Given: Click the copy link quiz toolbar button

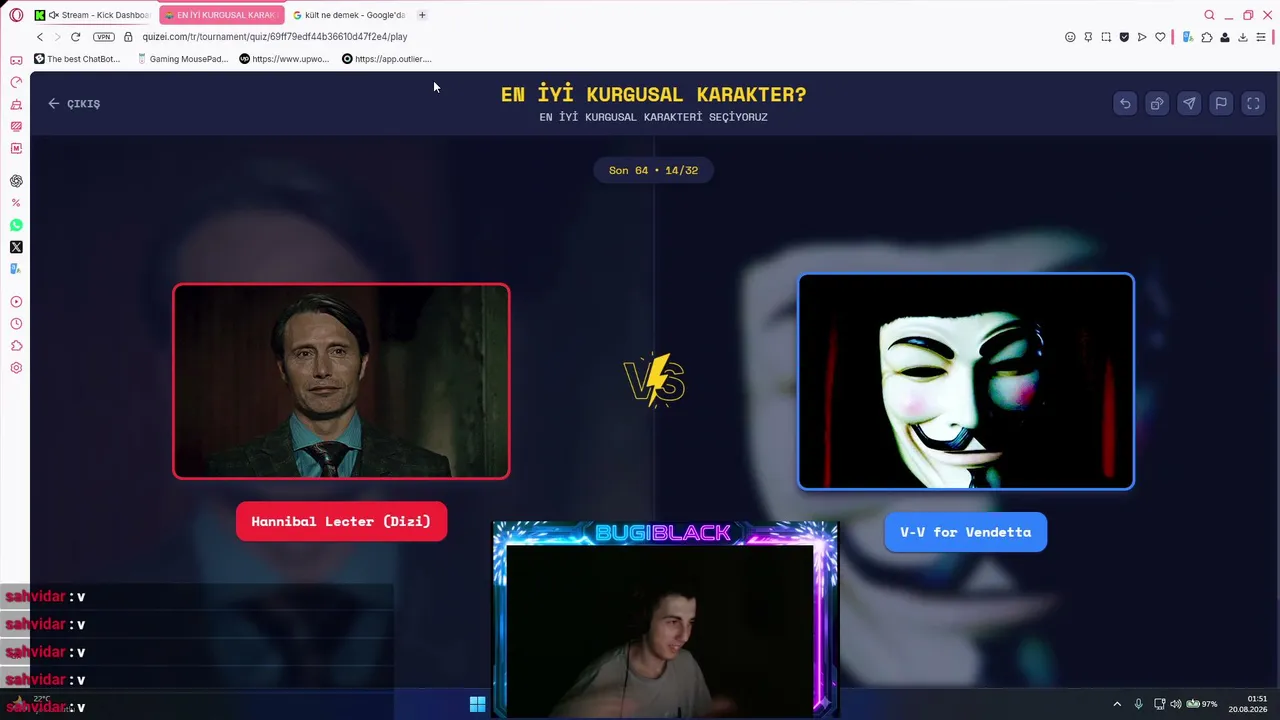Looking at the screenshot, I should [x=1157, y=103].
